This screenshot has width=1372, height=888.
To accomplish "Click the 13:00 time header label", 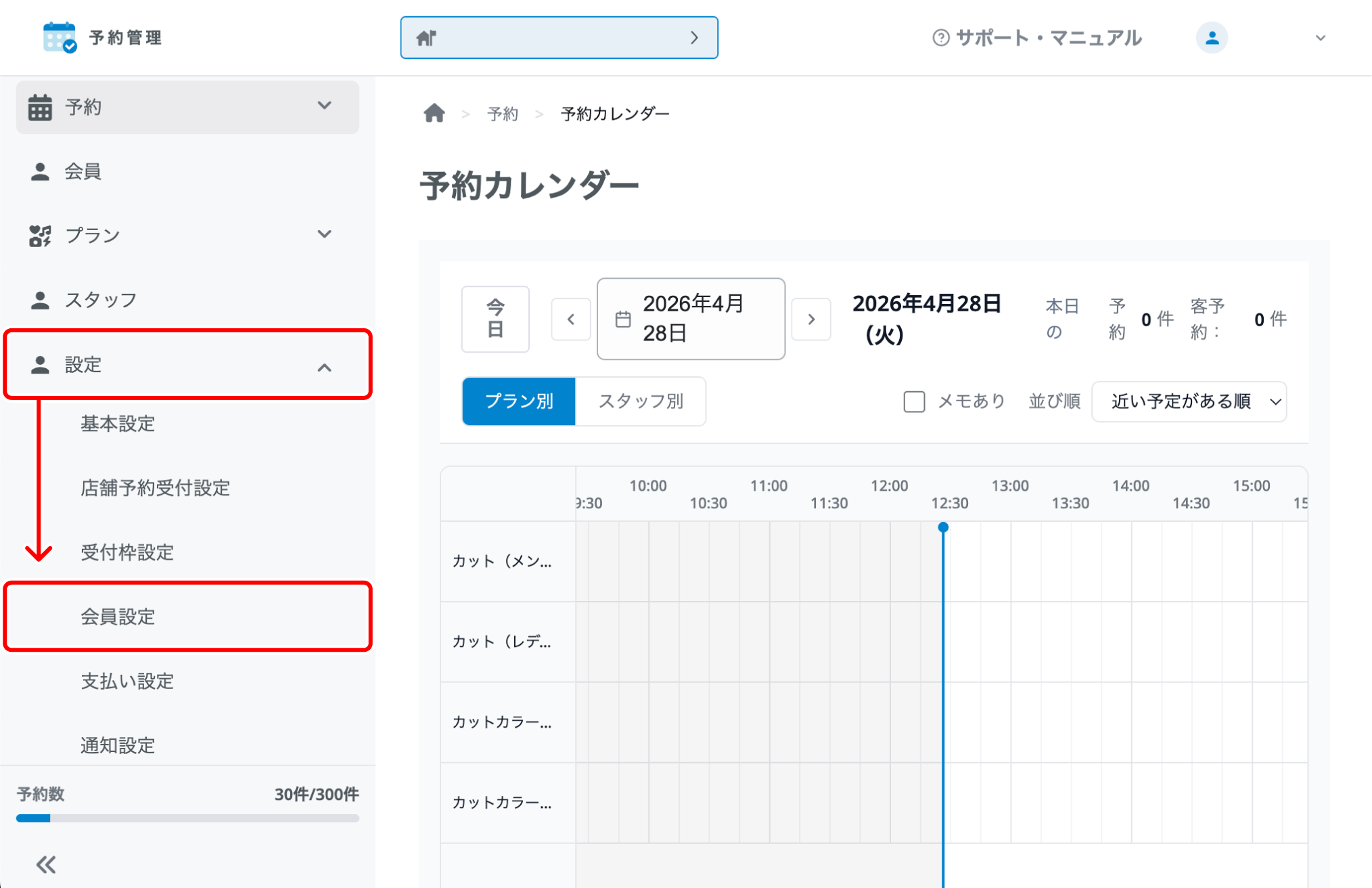I will (1010, 485).
